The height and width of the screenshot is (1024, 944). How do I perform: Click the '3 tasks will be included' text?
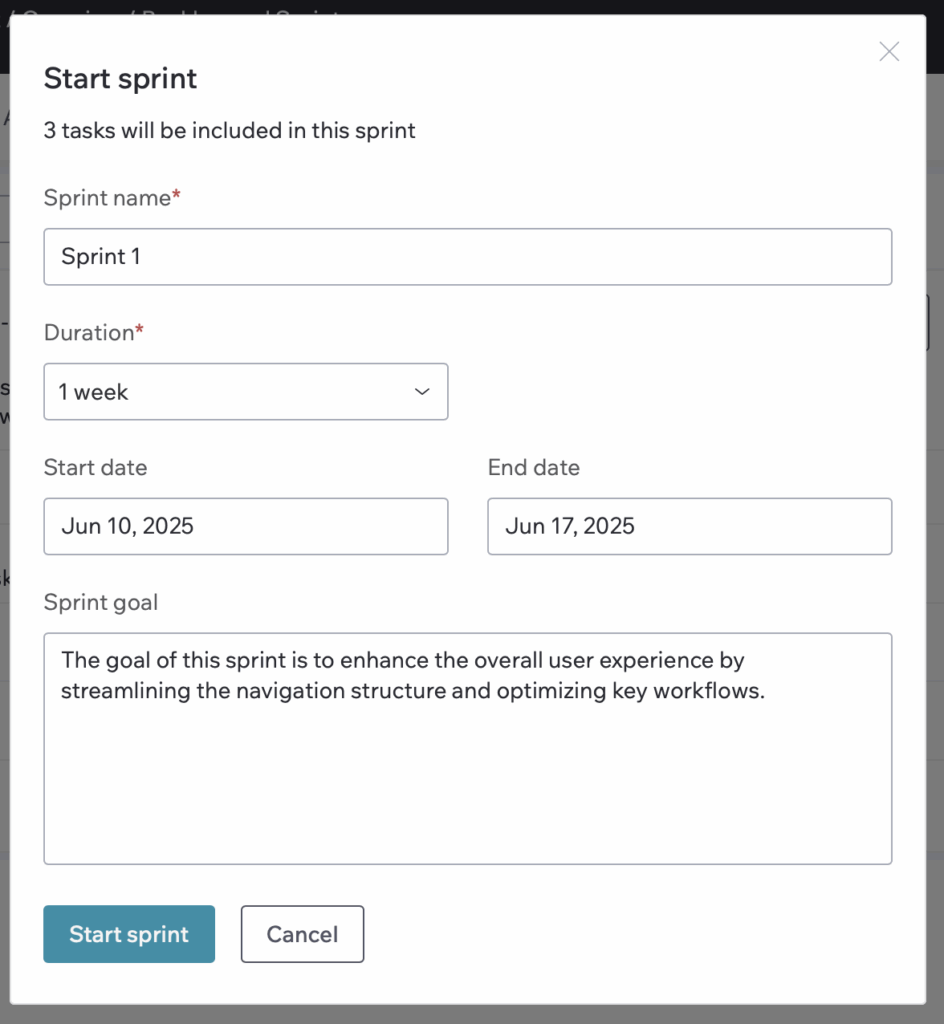pos(229,131)
